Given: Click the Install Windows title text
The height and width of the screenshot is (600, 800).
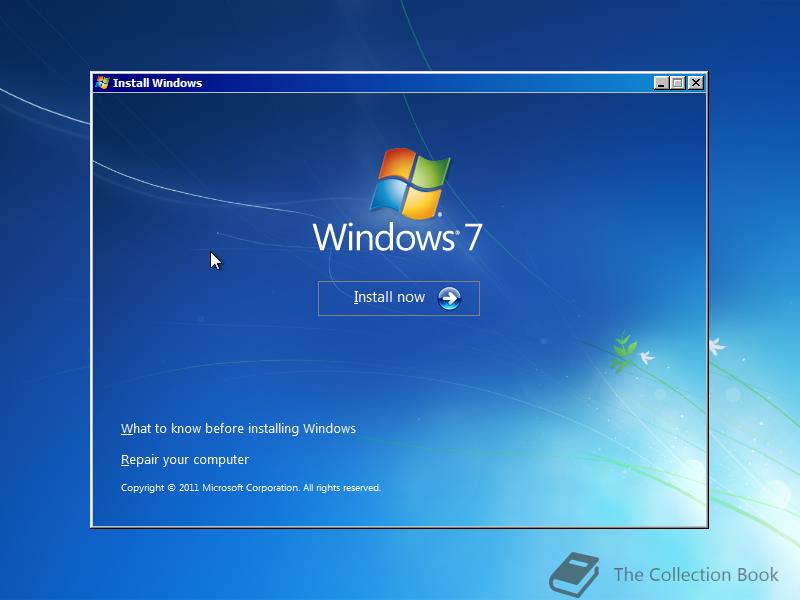Looking at the screenshot, I should point(158,83).
